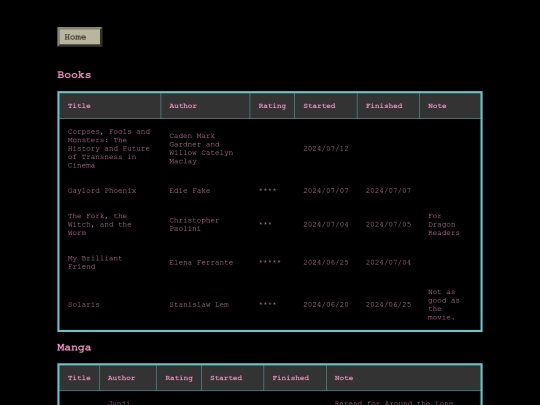The width and height of the screenshot is (540, 405).
Task: Click the Books table Rating column header
Action: pos(272,106)
